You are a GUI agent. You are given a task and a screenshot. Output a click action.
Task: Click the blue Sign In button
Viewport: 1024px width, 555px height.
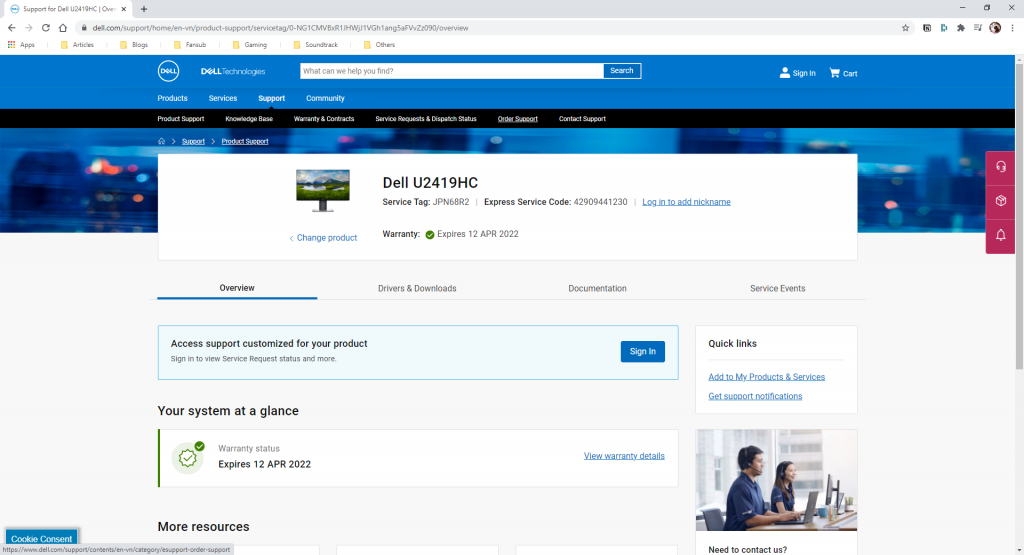pos(643,351)
